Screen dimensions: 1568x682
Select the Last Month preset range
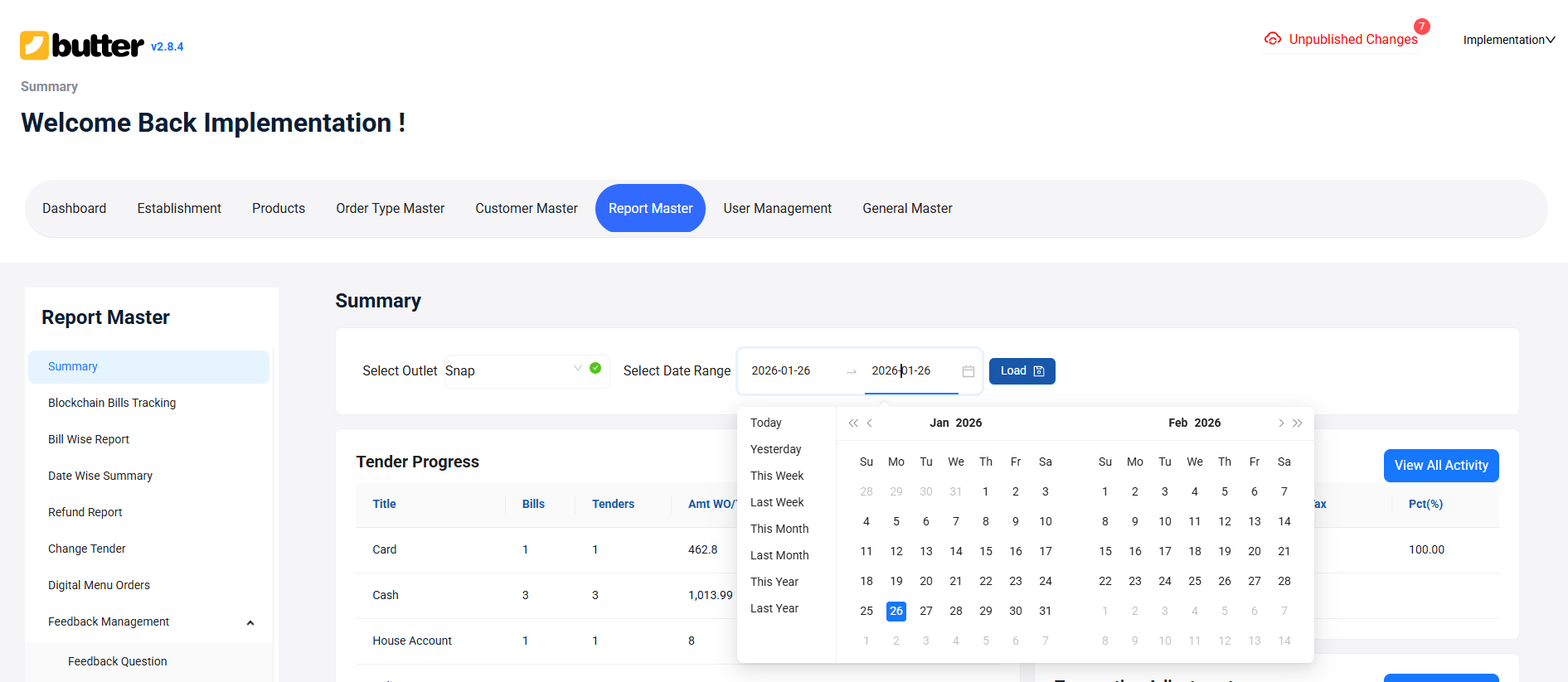point(779,555)
